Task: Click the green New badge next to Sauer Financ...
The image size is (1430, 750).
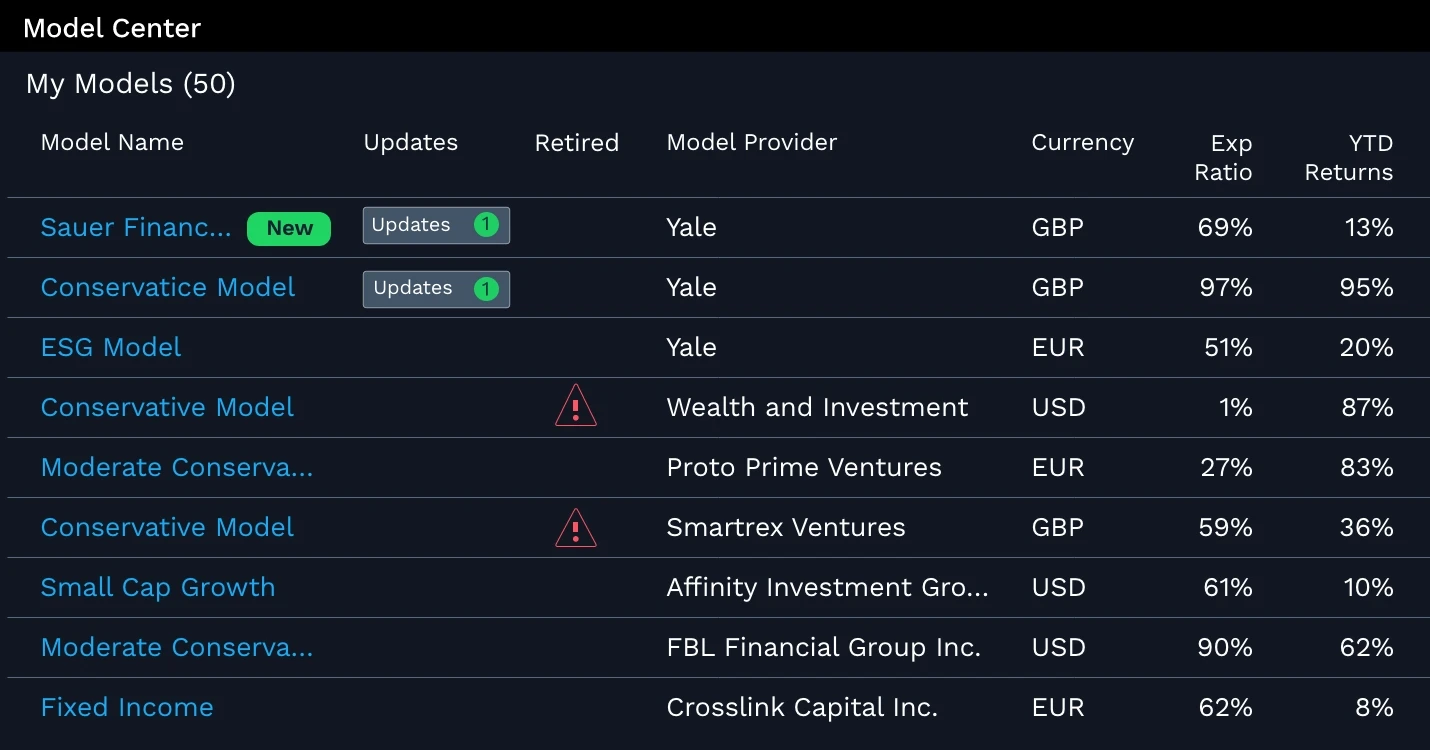Action: [x=289, y=228]
